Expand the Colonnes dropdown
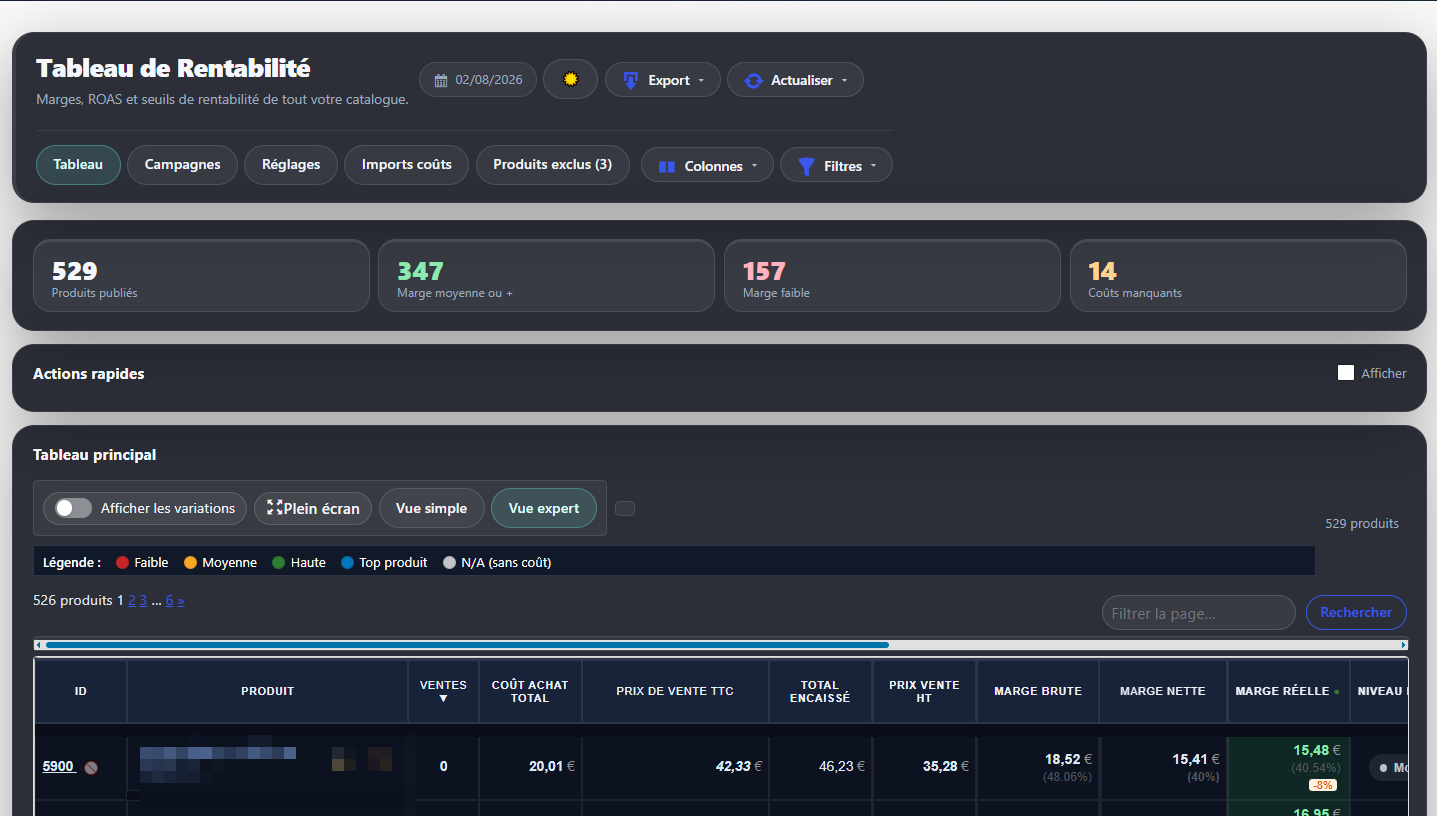 click(x=707, y=166)
